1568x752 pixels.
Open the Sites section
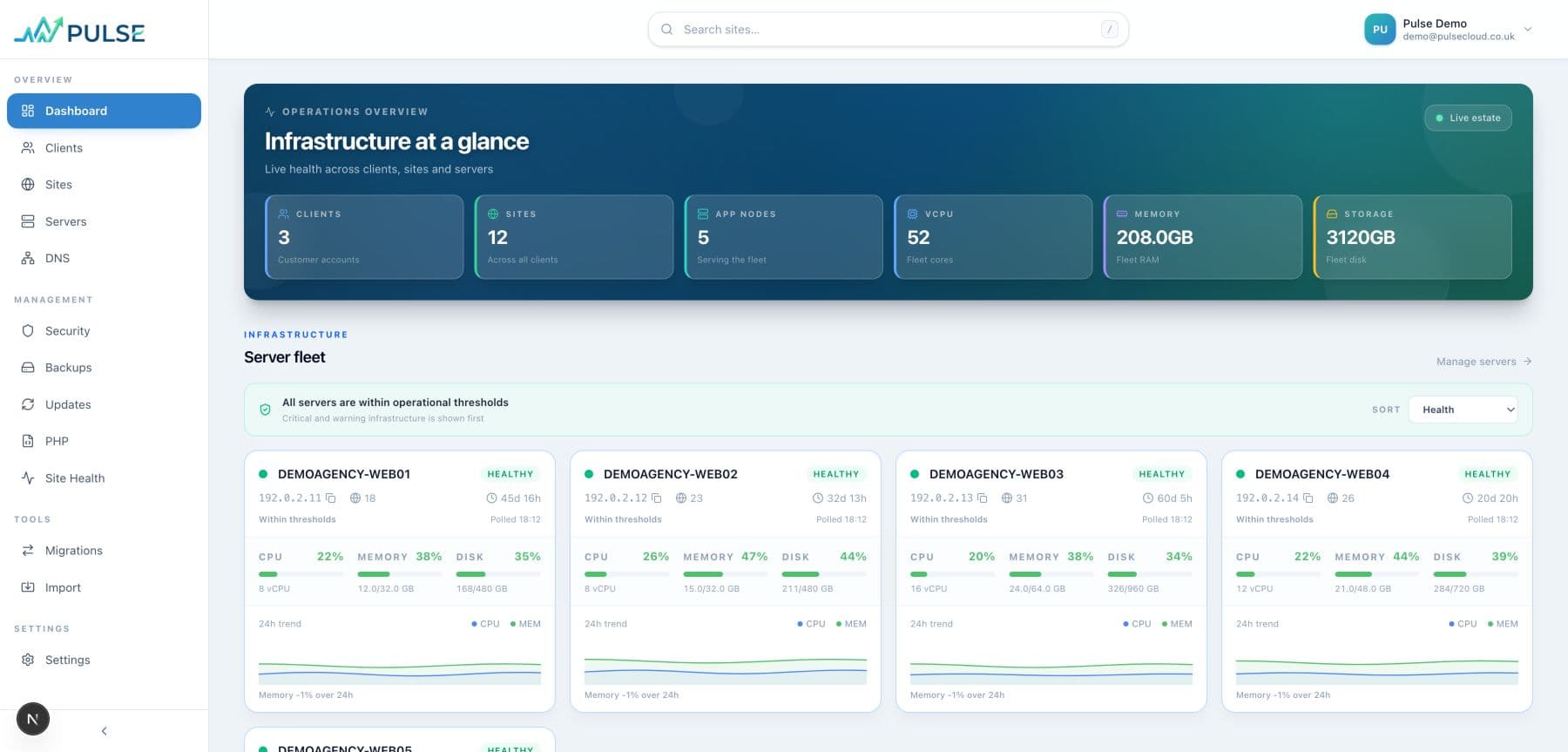[x=104, y=185]
